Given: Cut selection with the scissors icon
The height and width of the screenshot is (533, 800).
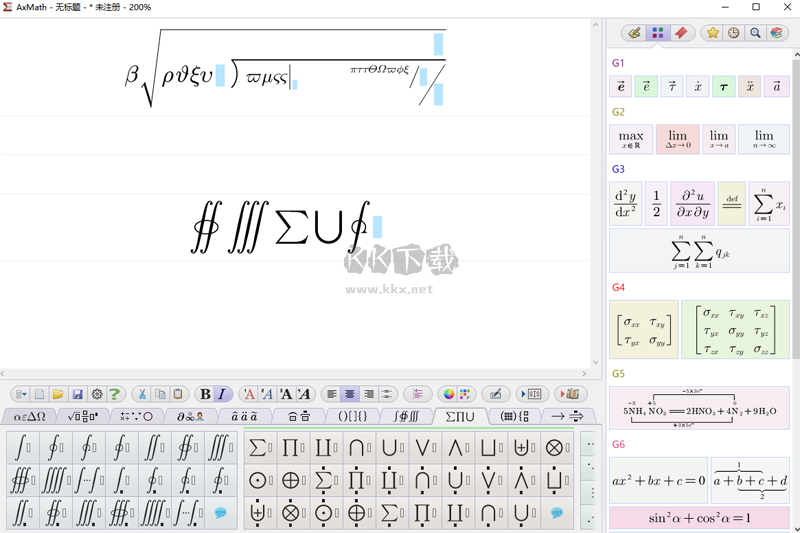Looking at the screenshot, I should (142, 394).
